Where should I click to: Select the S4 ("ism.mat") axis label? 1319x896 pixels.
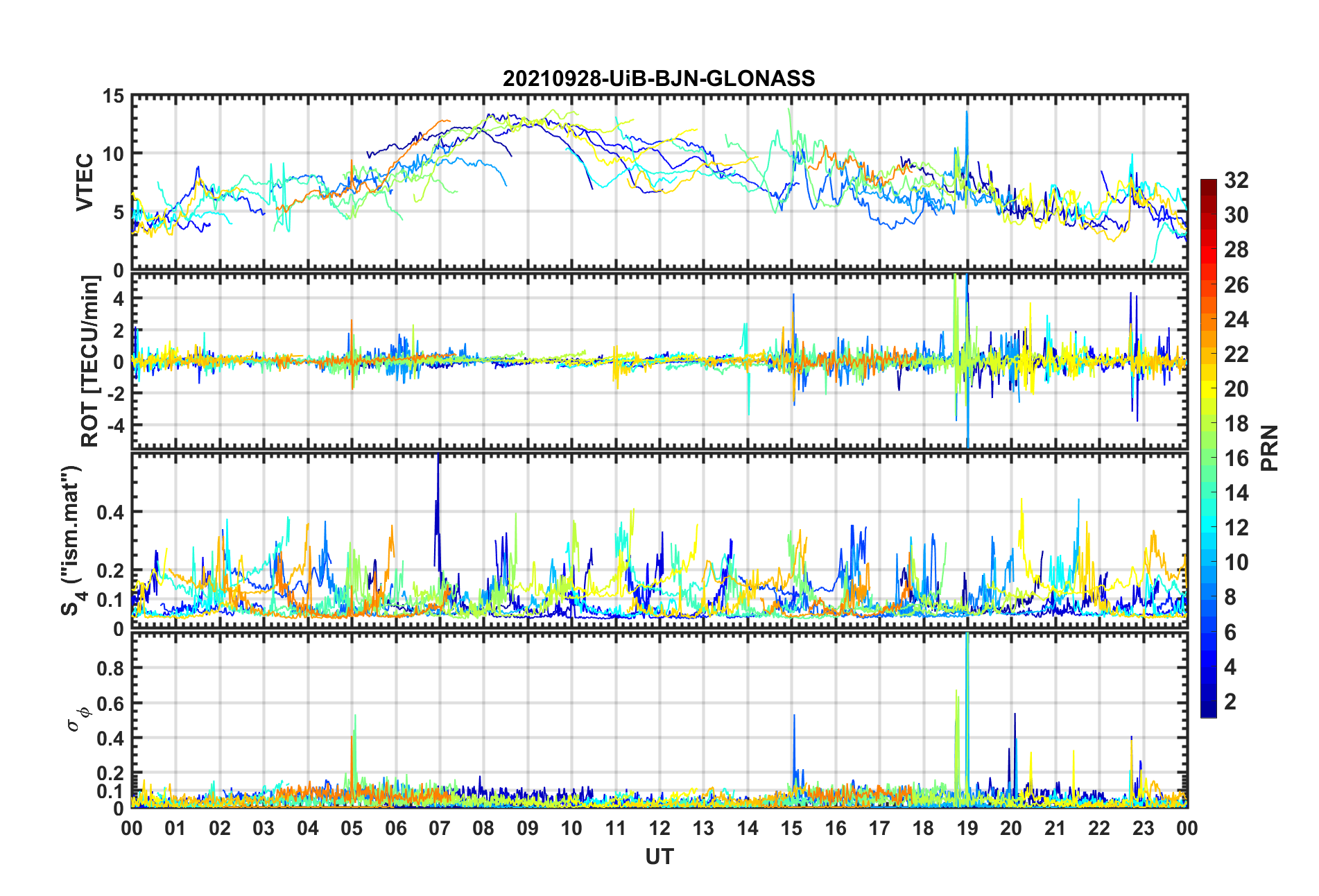[71, 540]
